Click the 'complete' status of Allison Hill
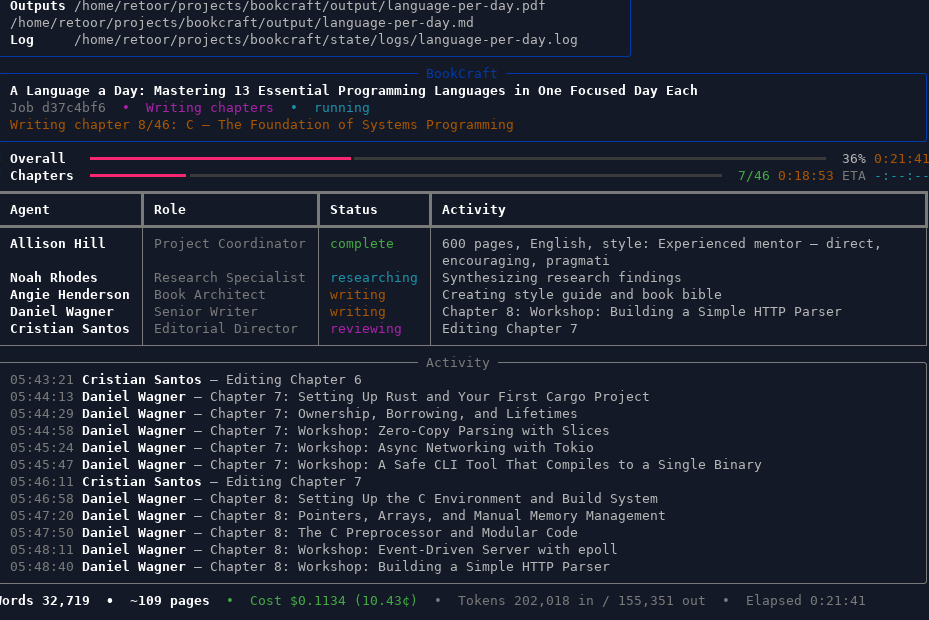Screen dimensions: 929x620 tap(361, 244)
